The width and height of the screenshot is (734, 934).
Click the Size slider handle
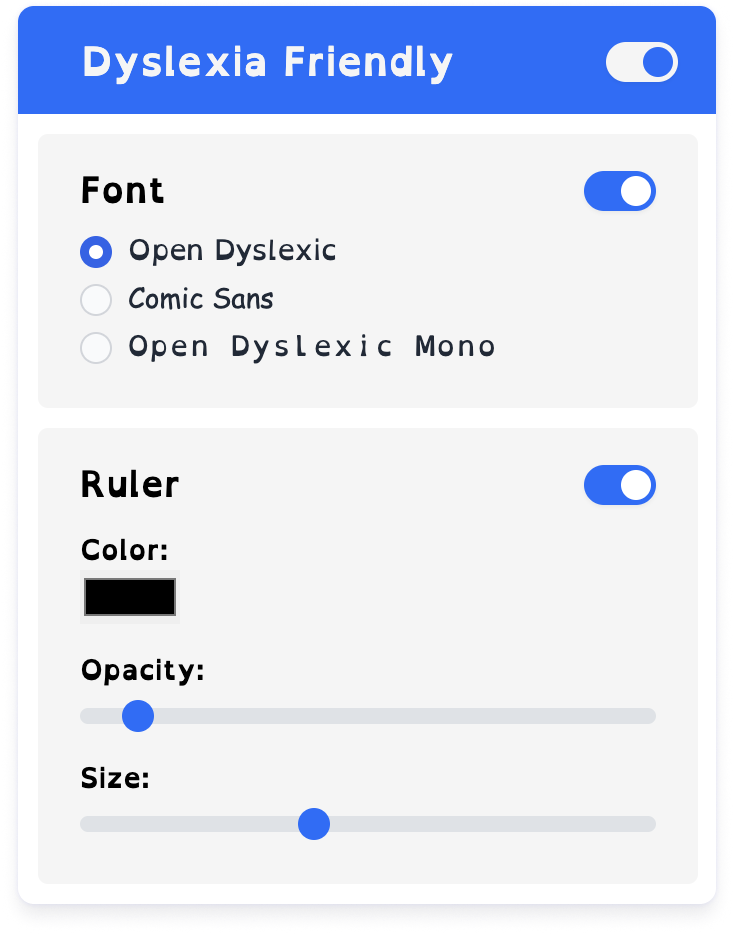(x=314, y=824)
